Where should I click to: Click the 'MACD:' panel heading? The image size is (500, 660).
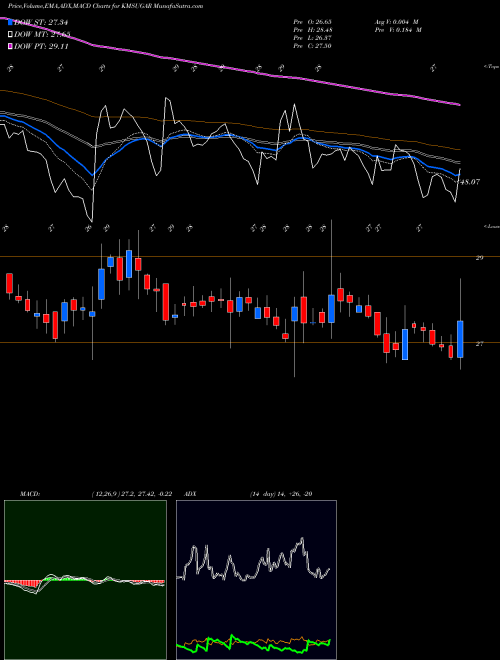(30, 494)
